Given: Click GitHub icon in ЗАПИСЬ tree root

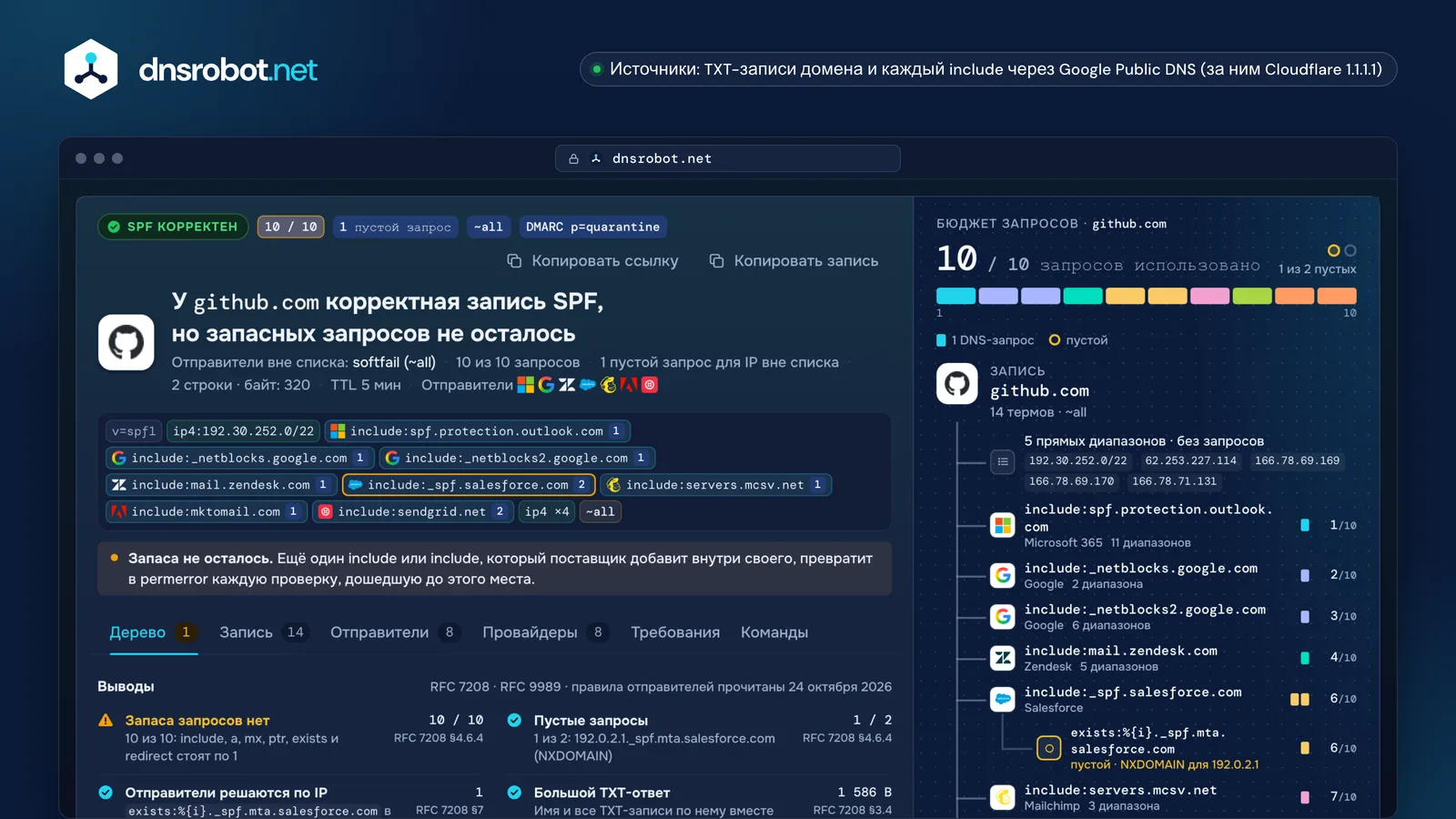Looking at the screenshot, I should [956, 383].
